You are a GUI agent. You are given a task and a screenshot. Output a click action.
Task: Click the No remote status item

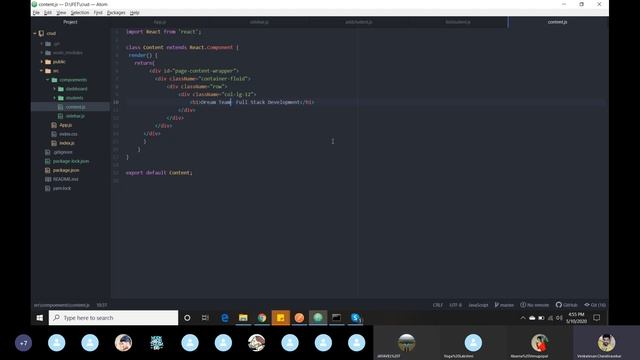click(535, 305)
